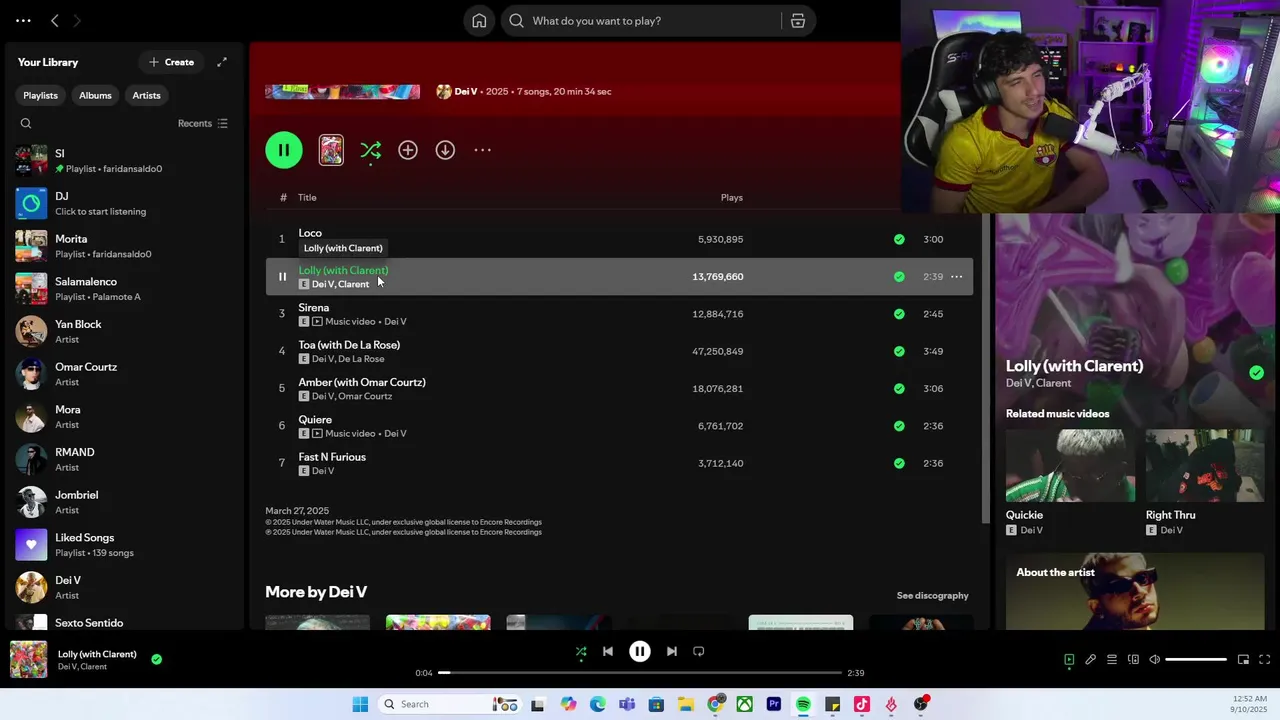Select the Loco track title

tap(310, 233)
